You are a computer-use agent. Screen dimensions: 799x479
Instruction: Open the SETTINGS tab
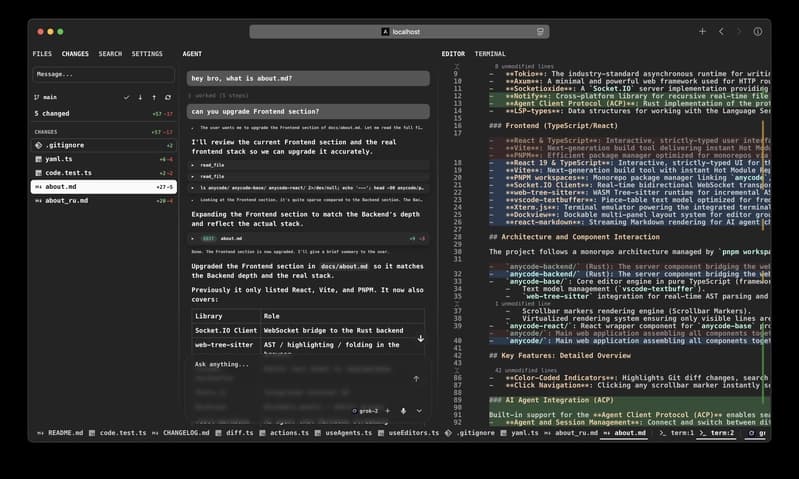(147, 54)
